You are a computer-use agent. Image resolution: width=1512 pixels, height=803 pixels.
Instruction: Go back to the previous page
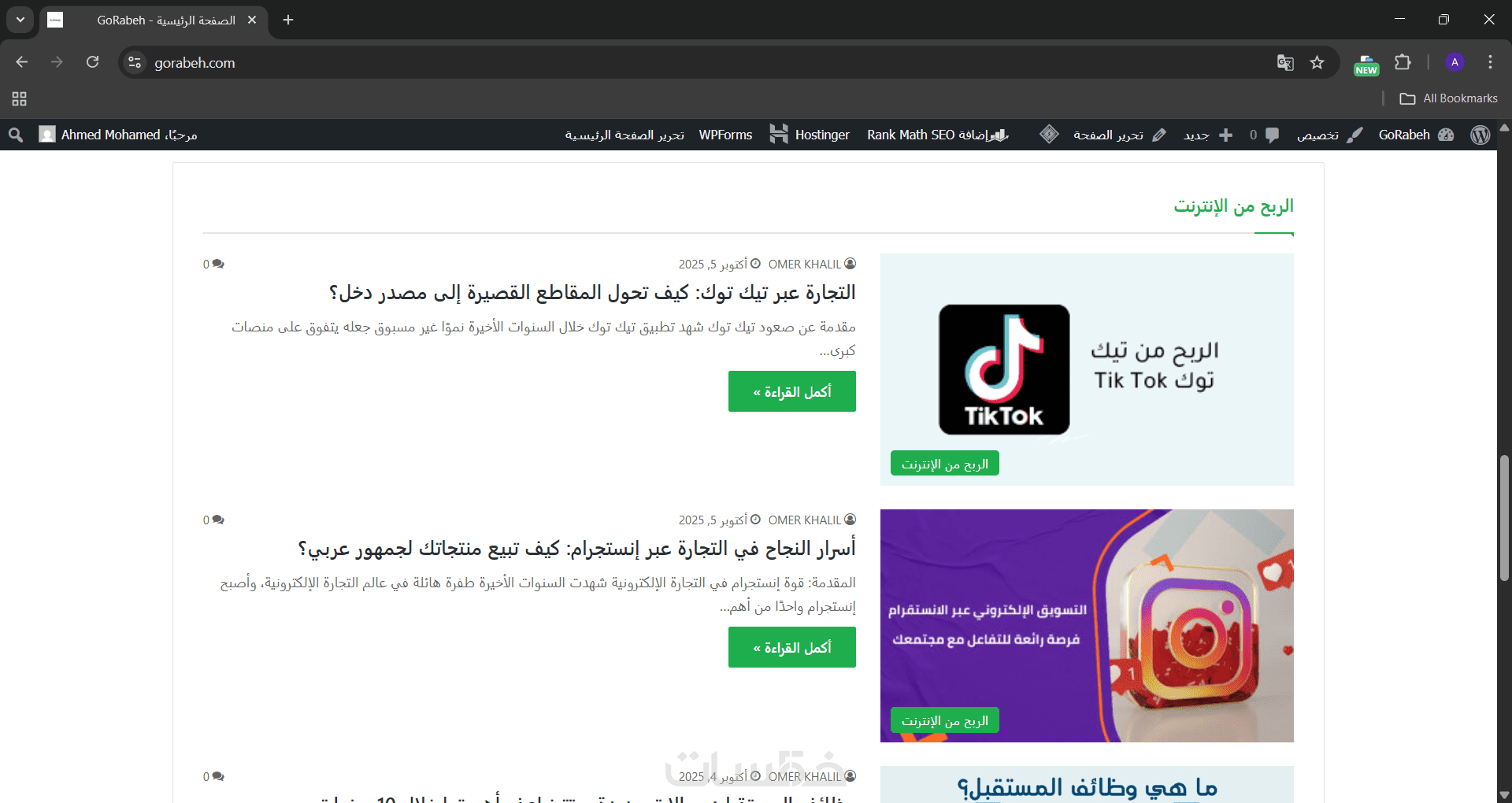coord(22,62)
